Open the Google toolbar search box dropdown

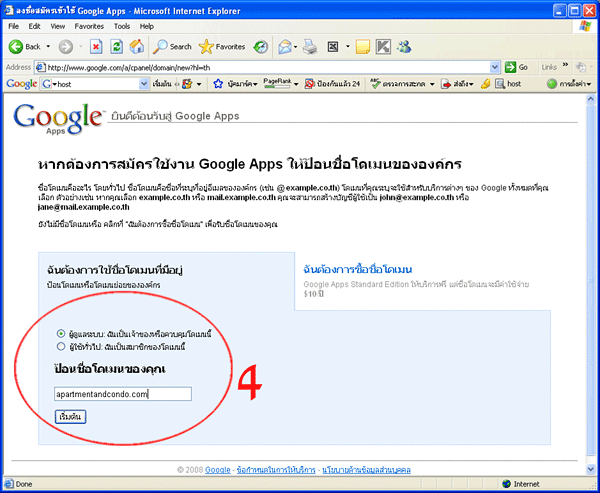point(144,84)
